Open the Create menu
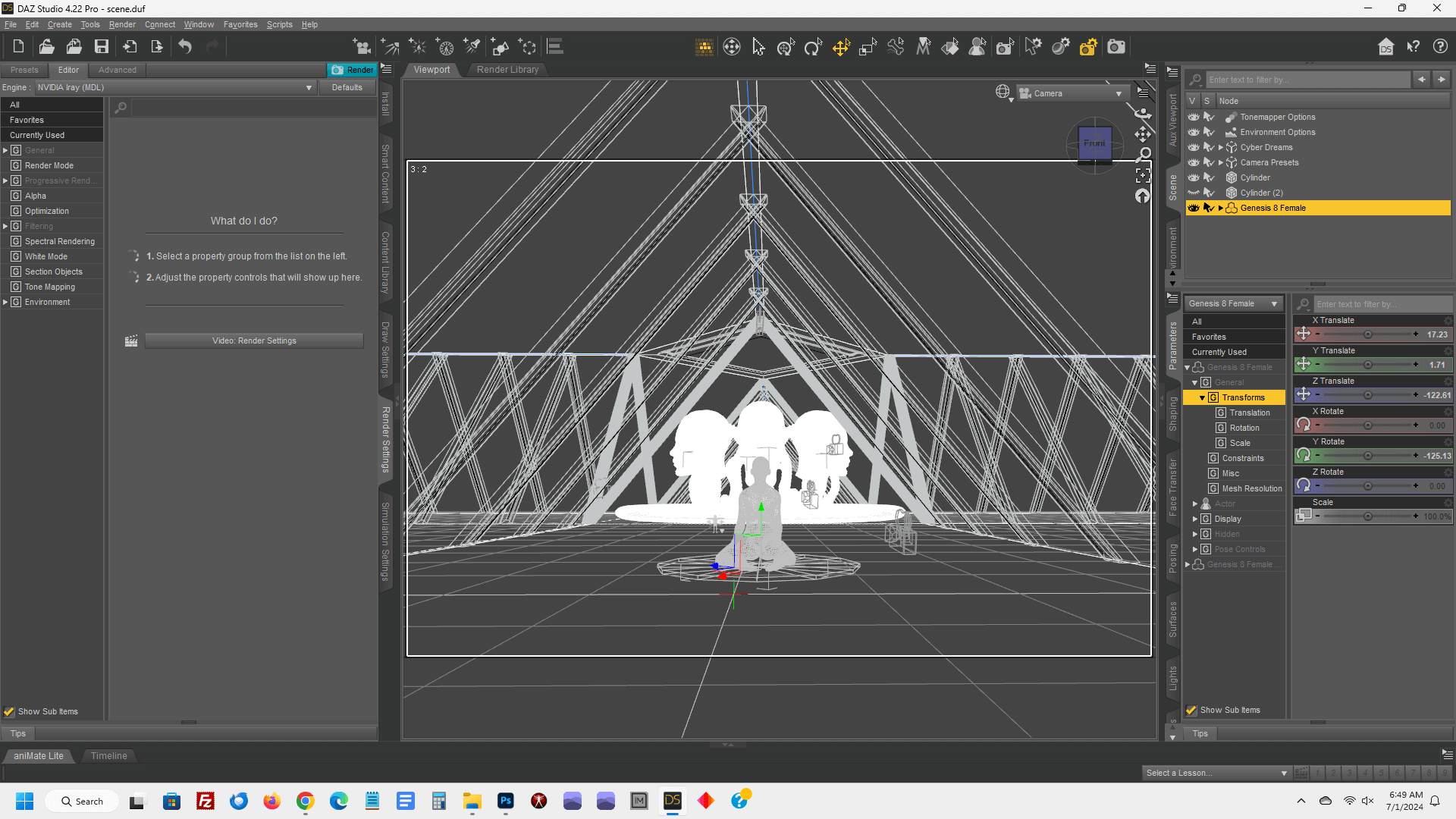1456x819 pixels. click(x=59, y=24)
